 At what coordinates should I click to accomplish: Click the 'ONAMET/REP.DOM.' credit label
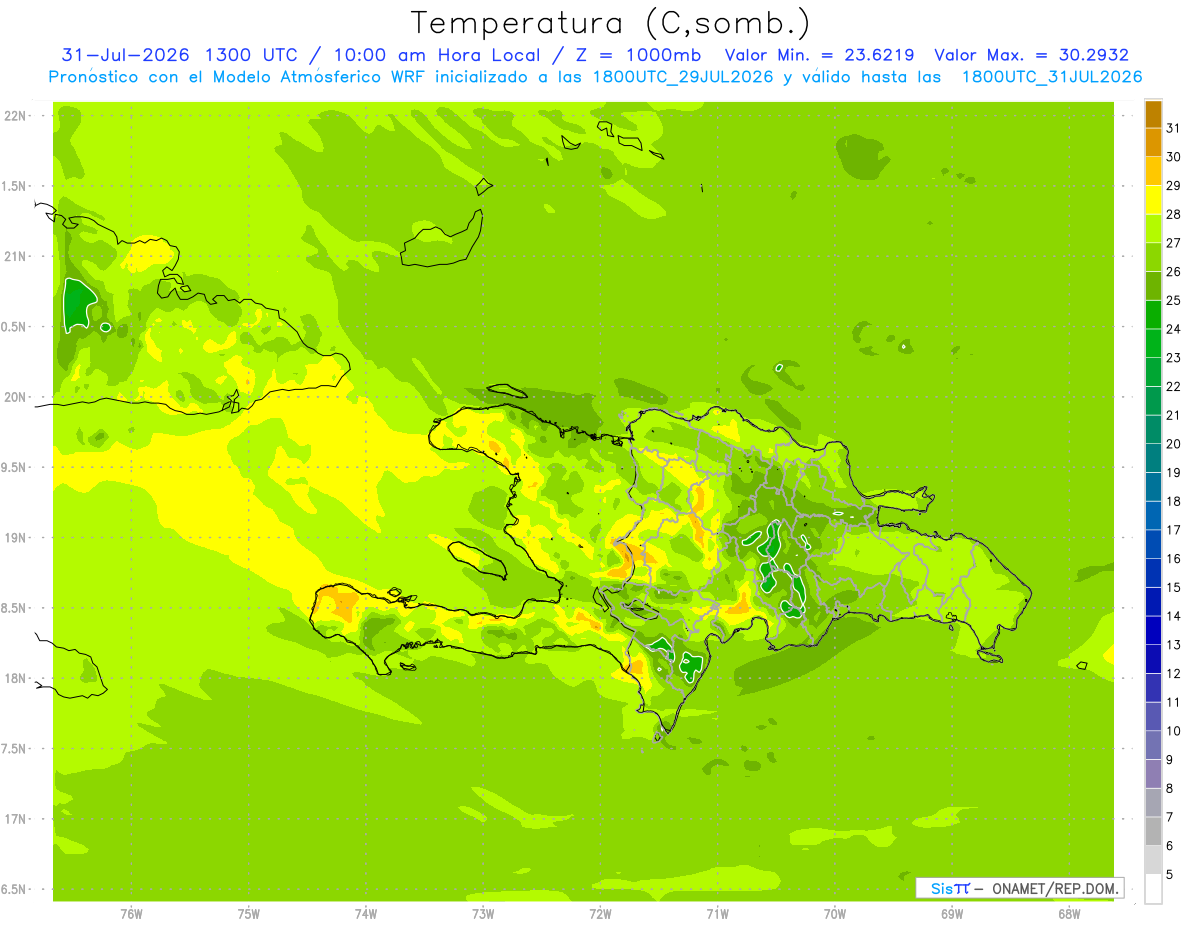[x=1055, y=888]
